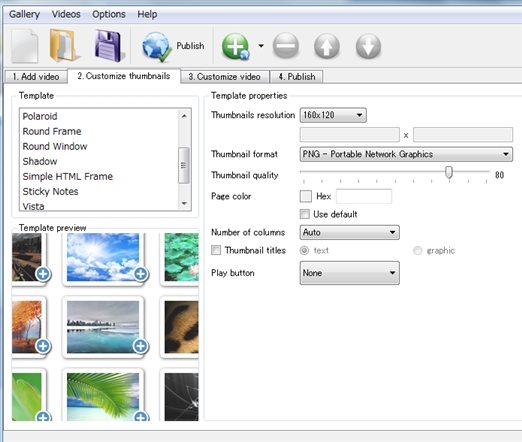Image resolution: width=522 pixels, height=442 pixels.
Task: Save the gallery with the floppy disk icon
Action: [109, 46]
